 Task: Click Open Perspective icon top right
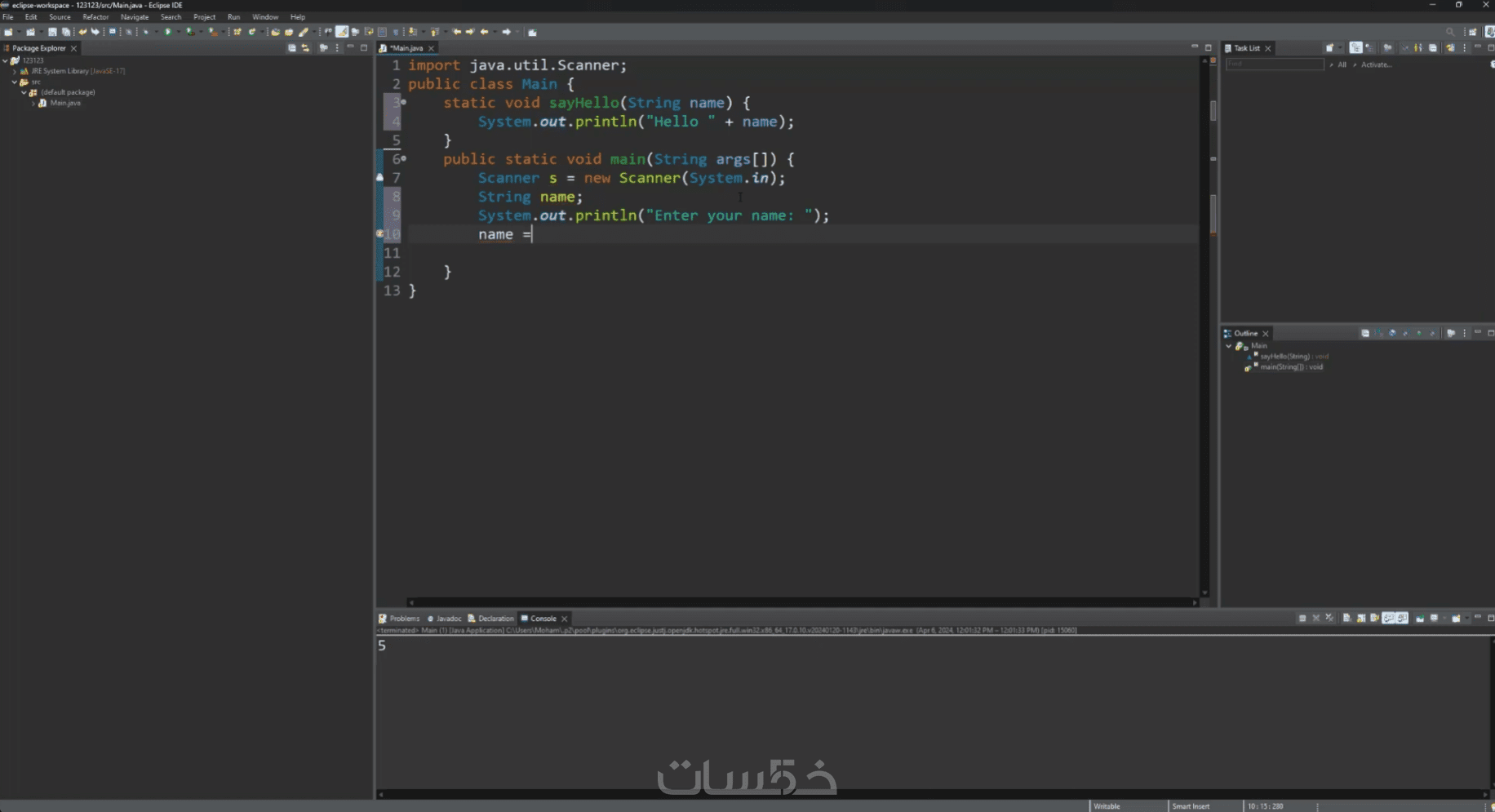1473,32
